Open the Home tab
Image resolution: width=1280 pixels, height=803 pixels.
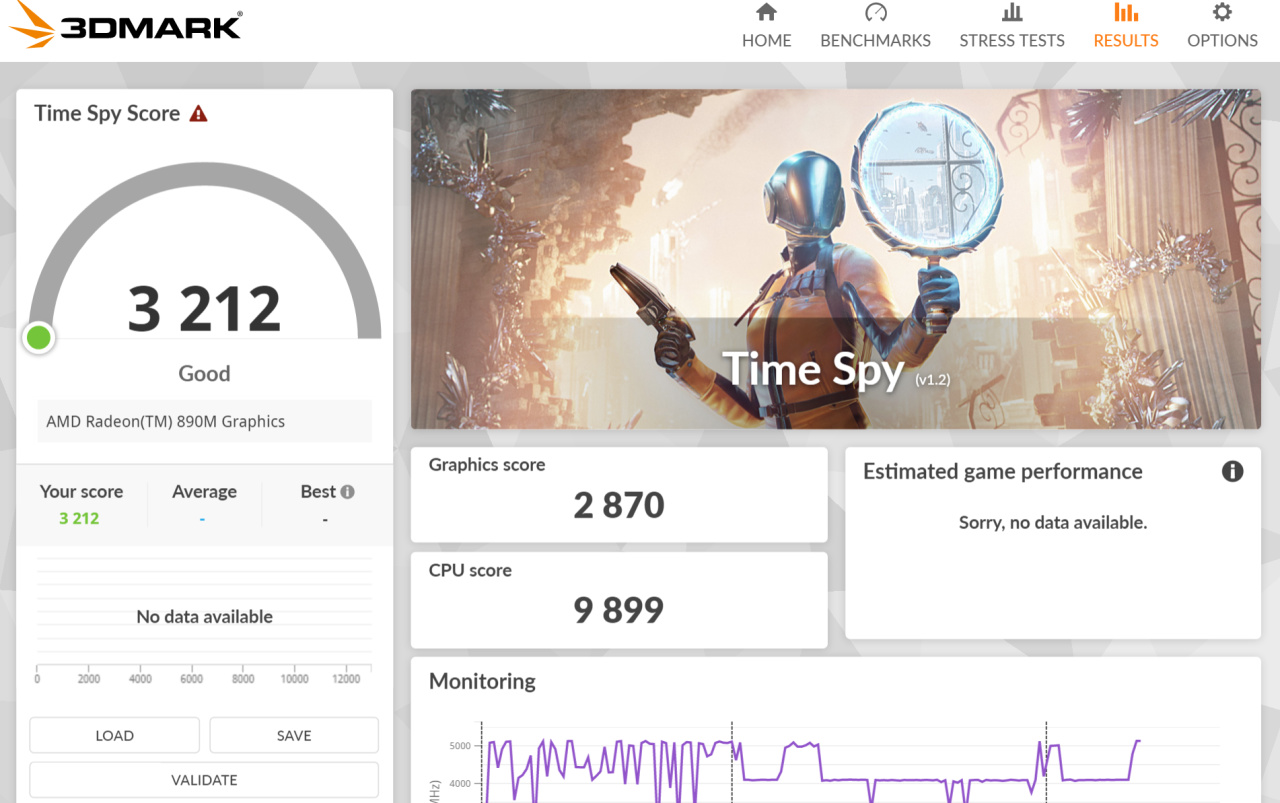tap(766, 27)
